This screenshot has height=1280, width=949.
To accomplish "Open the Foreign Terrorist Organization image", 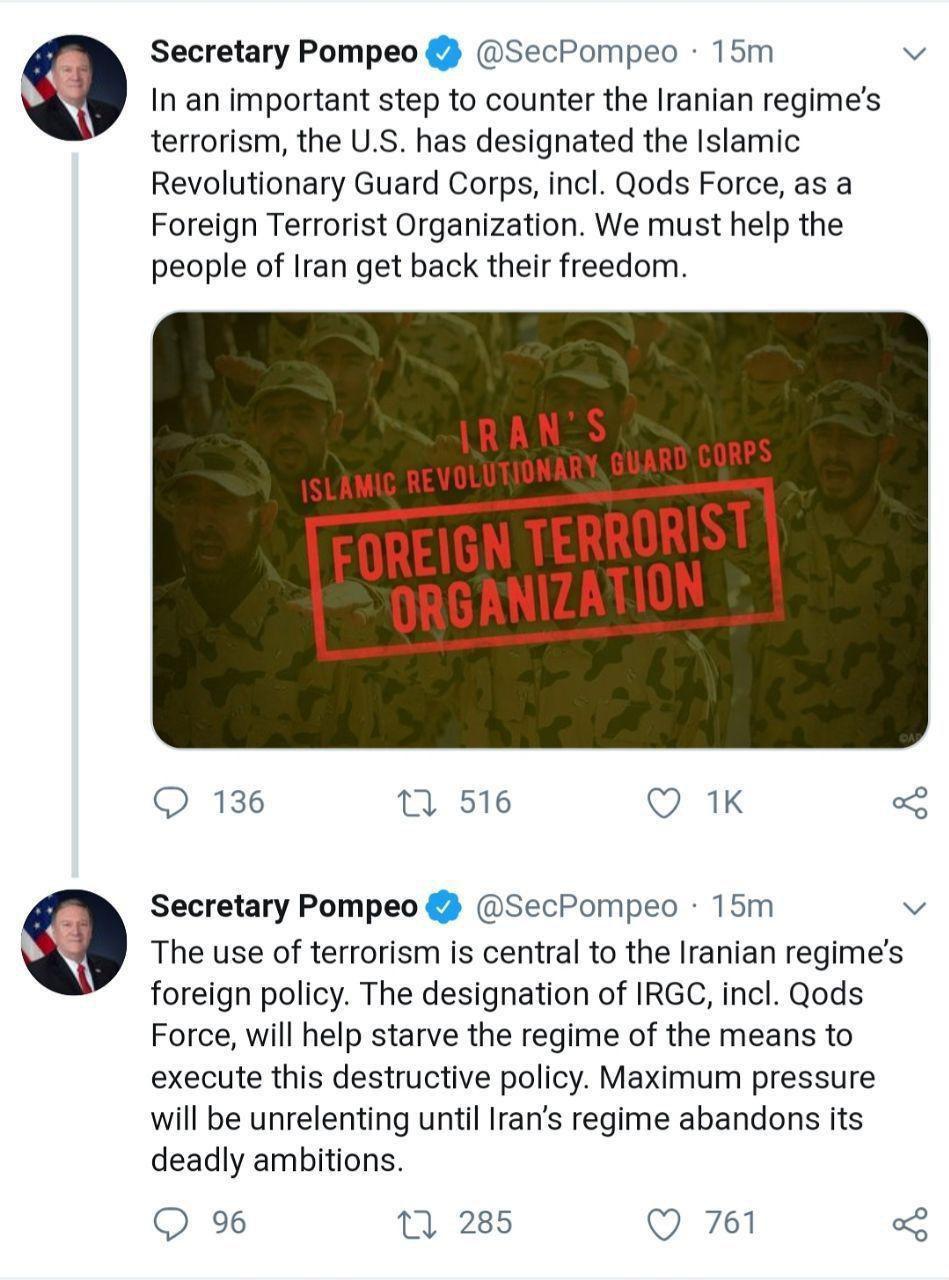I will coord(540,530).
